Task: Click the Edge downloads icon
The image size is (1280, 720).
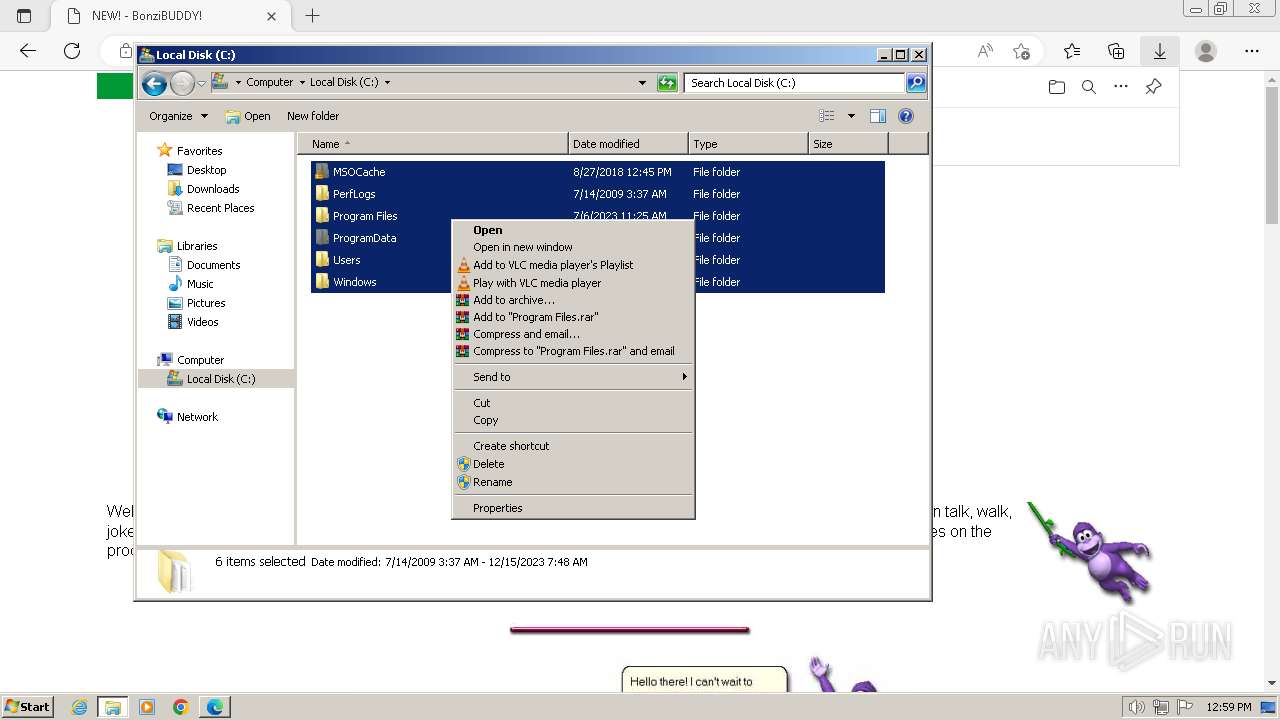Action: pyautogui.click(x=1160, y=51)
